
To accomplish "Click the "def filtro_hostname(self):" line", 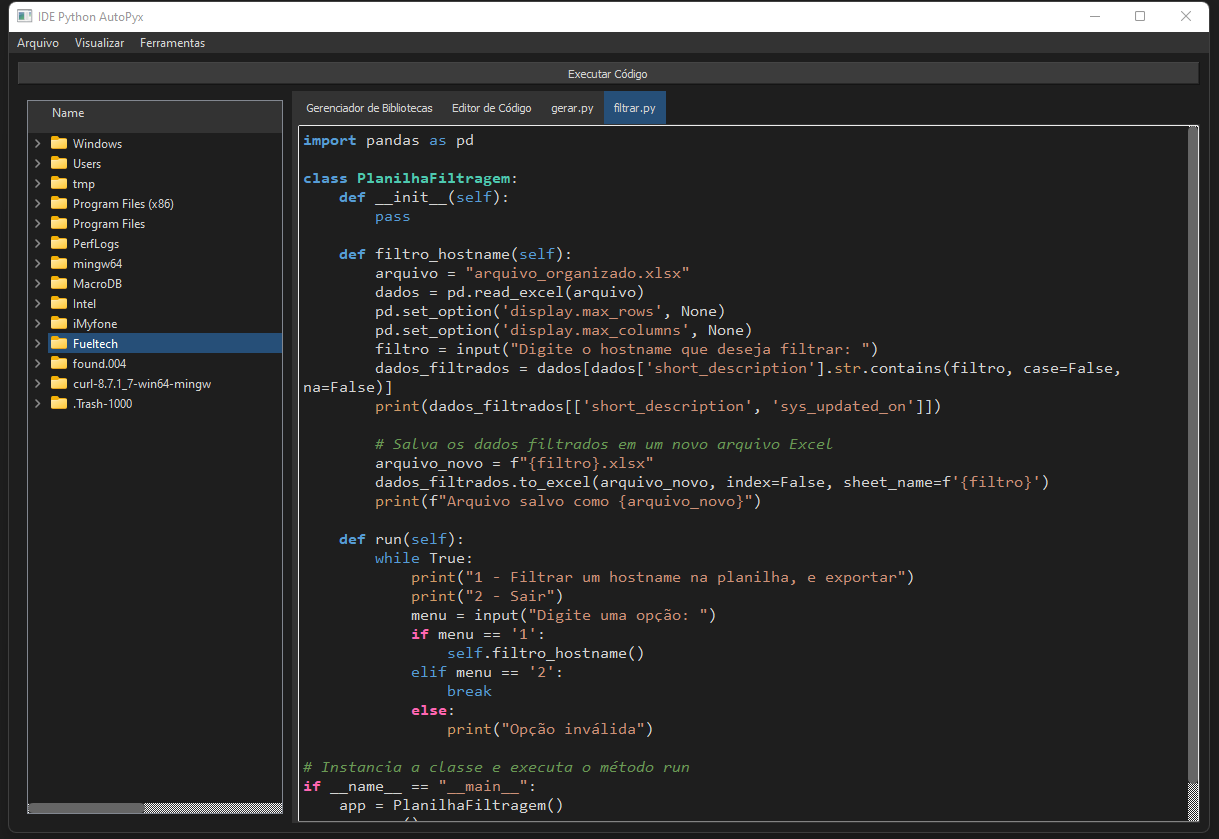I will (455, 254).
